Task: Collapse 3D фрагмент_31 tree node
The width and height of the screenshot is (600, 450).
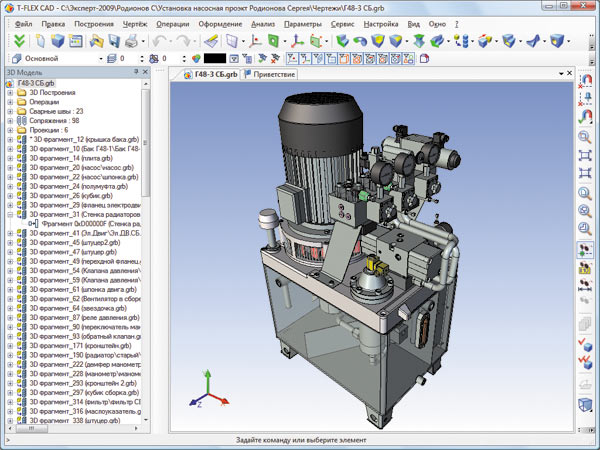Action: pyautogui.click(x=10, y=215)
